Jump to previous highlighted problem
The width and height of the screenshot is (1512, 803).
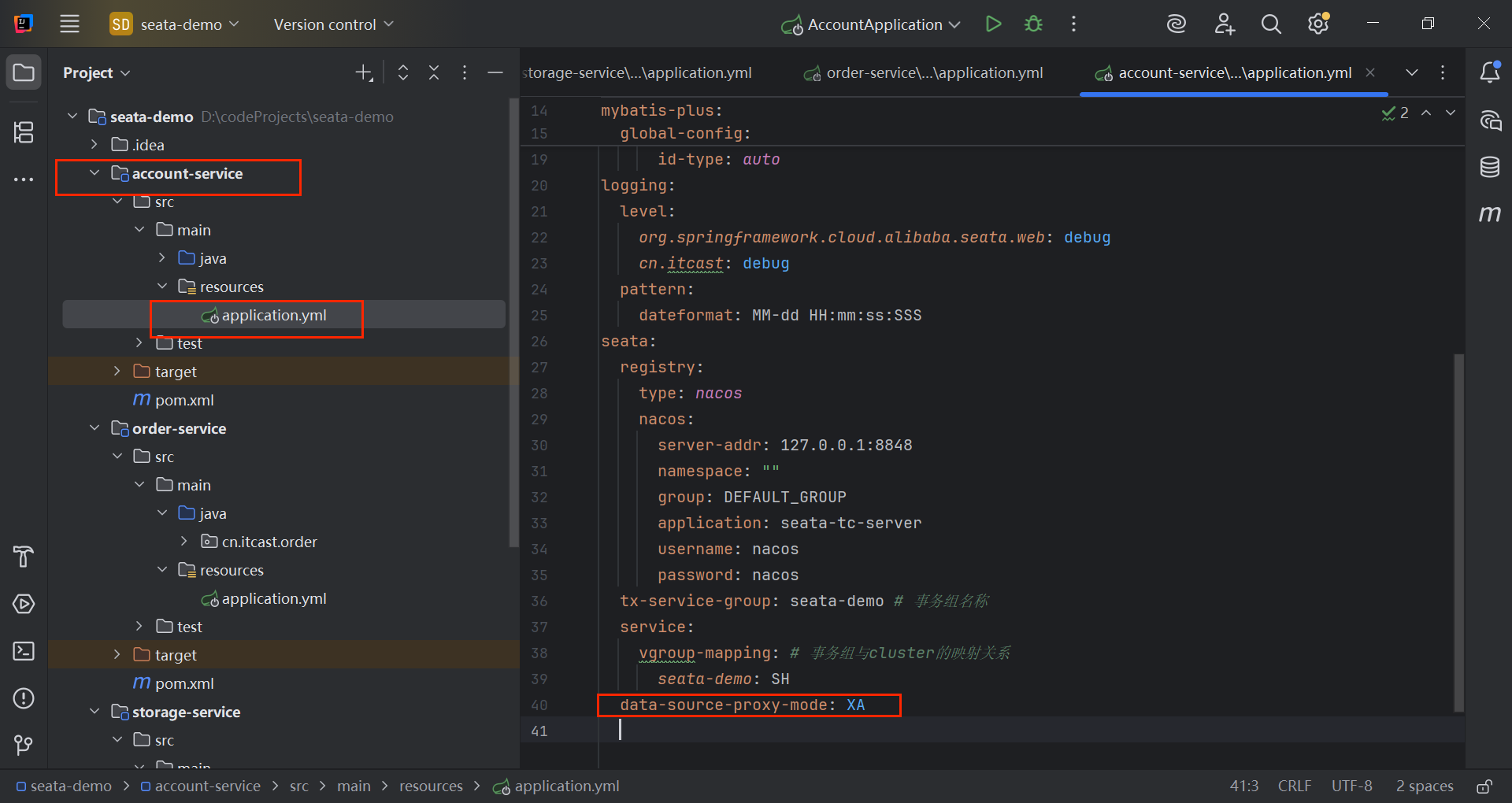[1426, 113]
